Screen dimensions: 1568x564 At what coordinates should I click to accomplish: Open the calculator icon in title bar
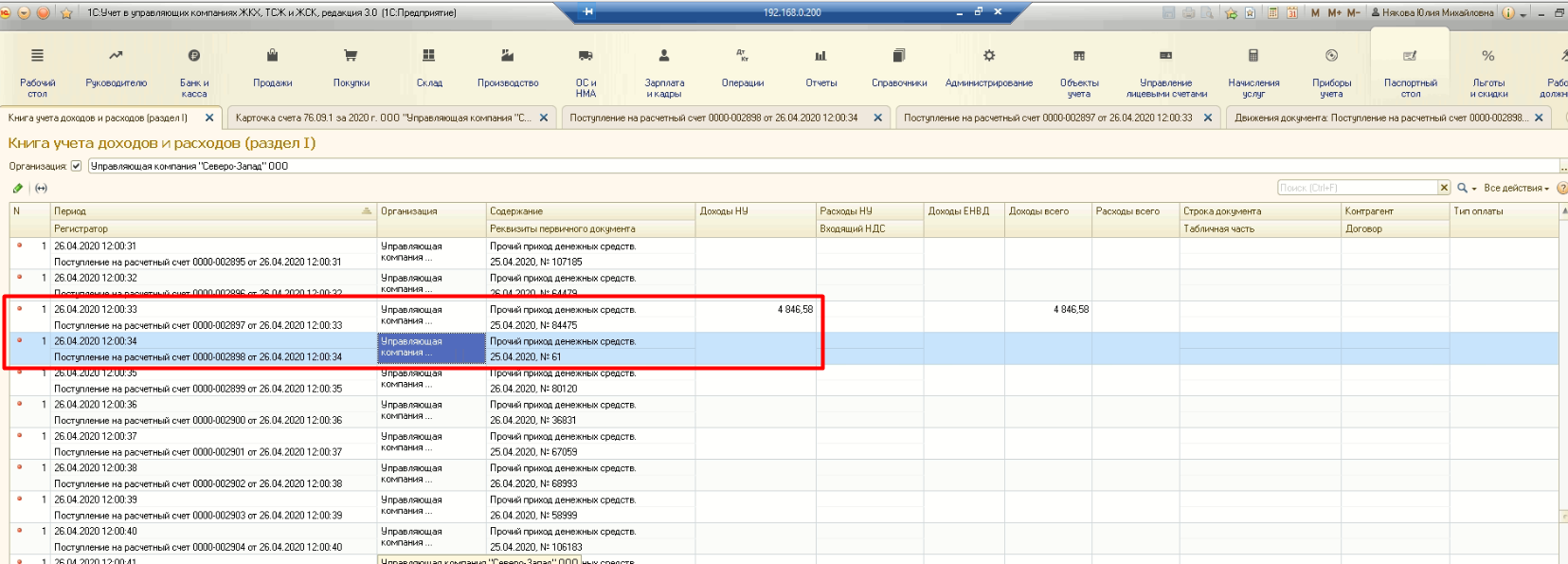[x=1273, y=12]
